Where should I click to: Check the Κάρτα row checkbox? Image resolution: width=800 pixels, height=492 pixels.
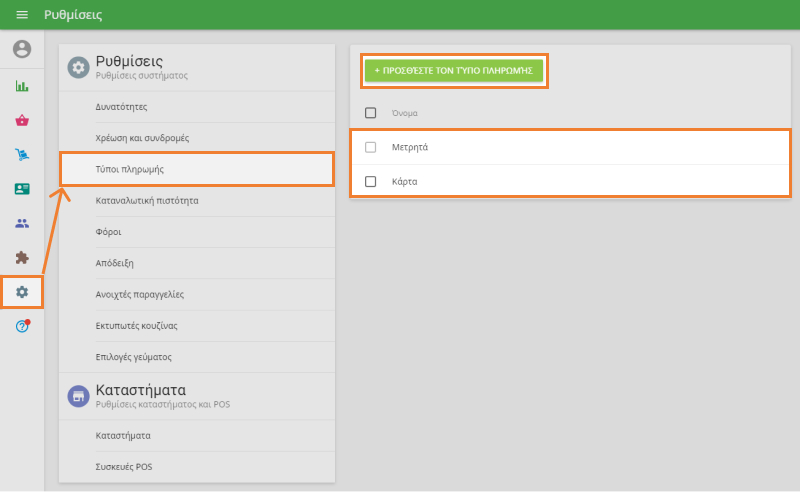point(371,182)
